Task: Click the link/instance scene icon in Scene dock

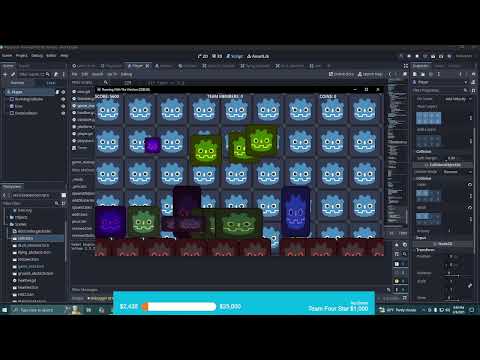Action: (13, 74)
